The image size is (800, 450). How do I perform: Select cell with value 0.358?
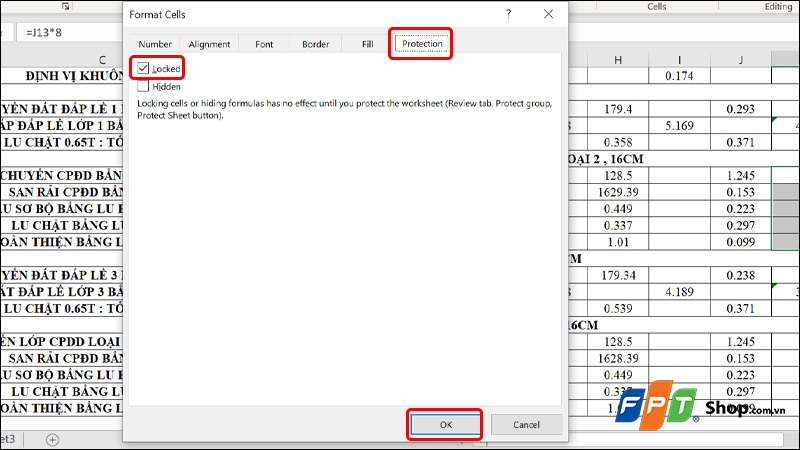click(618, 142)
